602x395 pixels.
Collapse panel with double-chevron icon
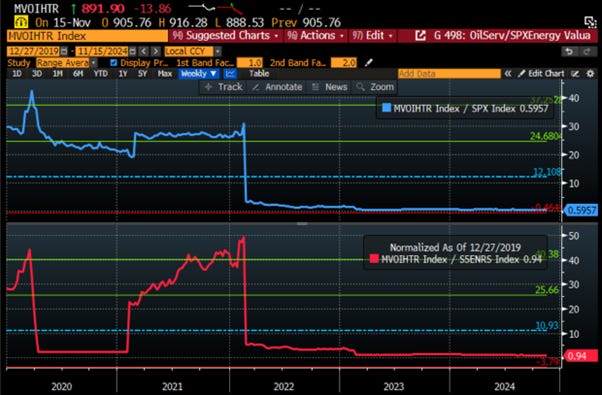tap(508, 74)
